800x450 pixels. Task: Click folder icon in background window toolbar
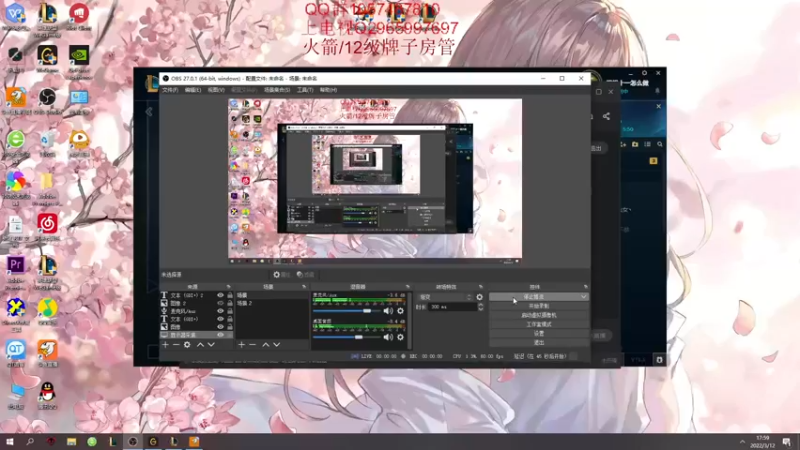tap(635, 144)
